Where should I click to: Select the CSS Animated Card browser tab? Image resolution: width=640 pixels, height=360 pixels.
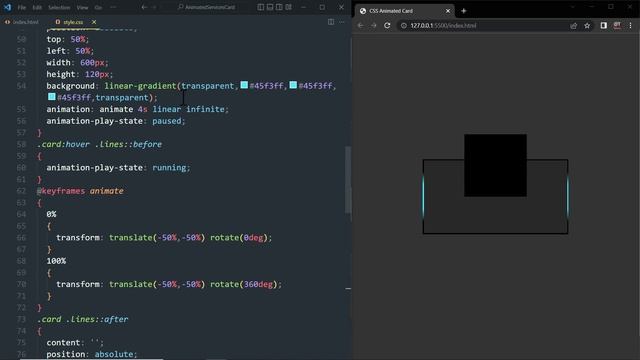404,11
